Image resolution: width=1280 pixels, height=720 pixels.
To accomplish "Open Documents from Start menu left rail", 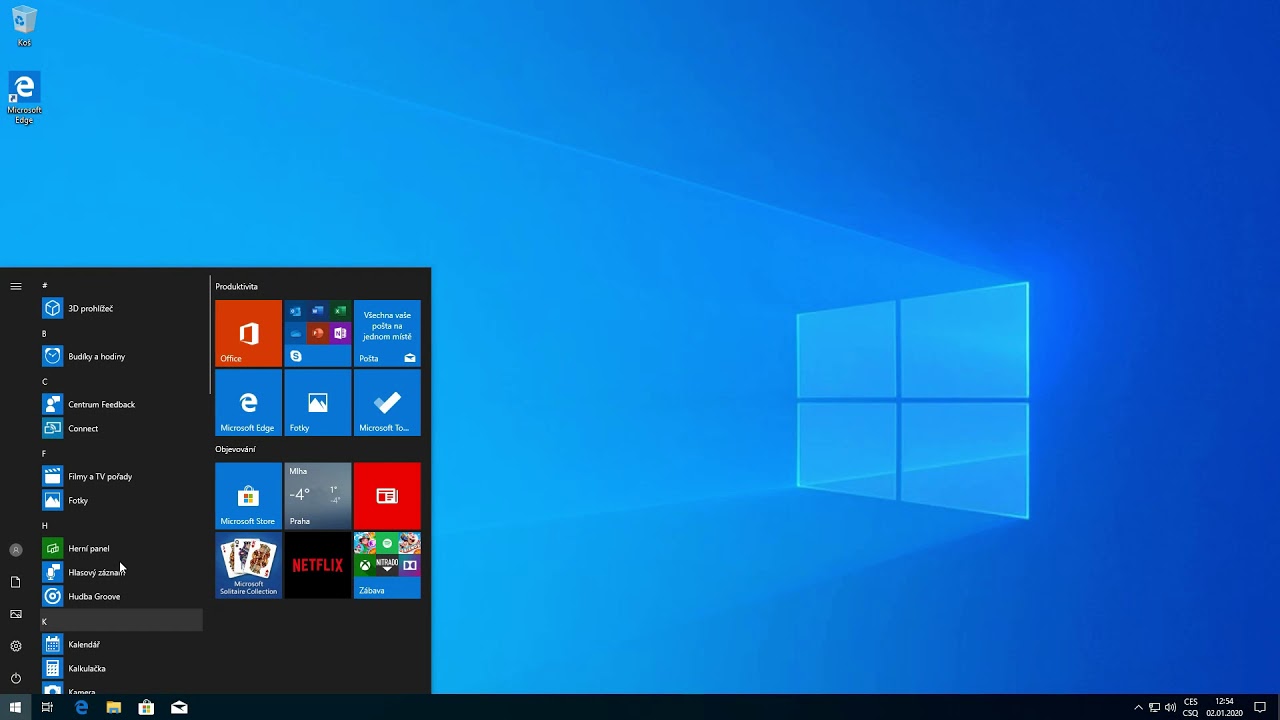I will tap(16, 582).
